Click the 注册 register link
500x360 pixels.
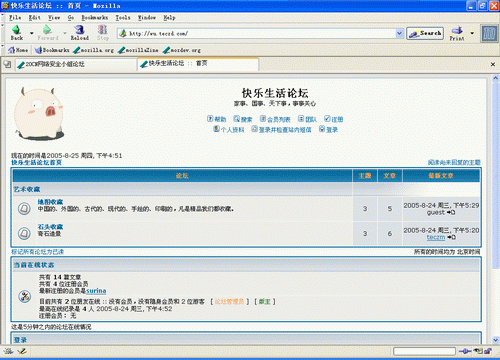pyautogui.click(x=334, y=119)
